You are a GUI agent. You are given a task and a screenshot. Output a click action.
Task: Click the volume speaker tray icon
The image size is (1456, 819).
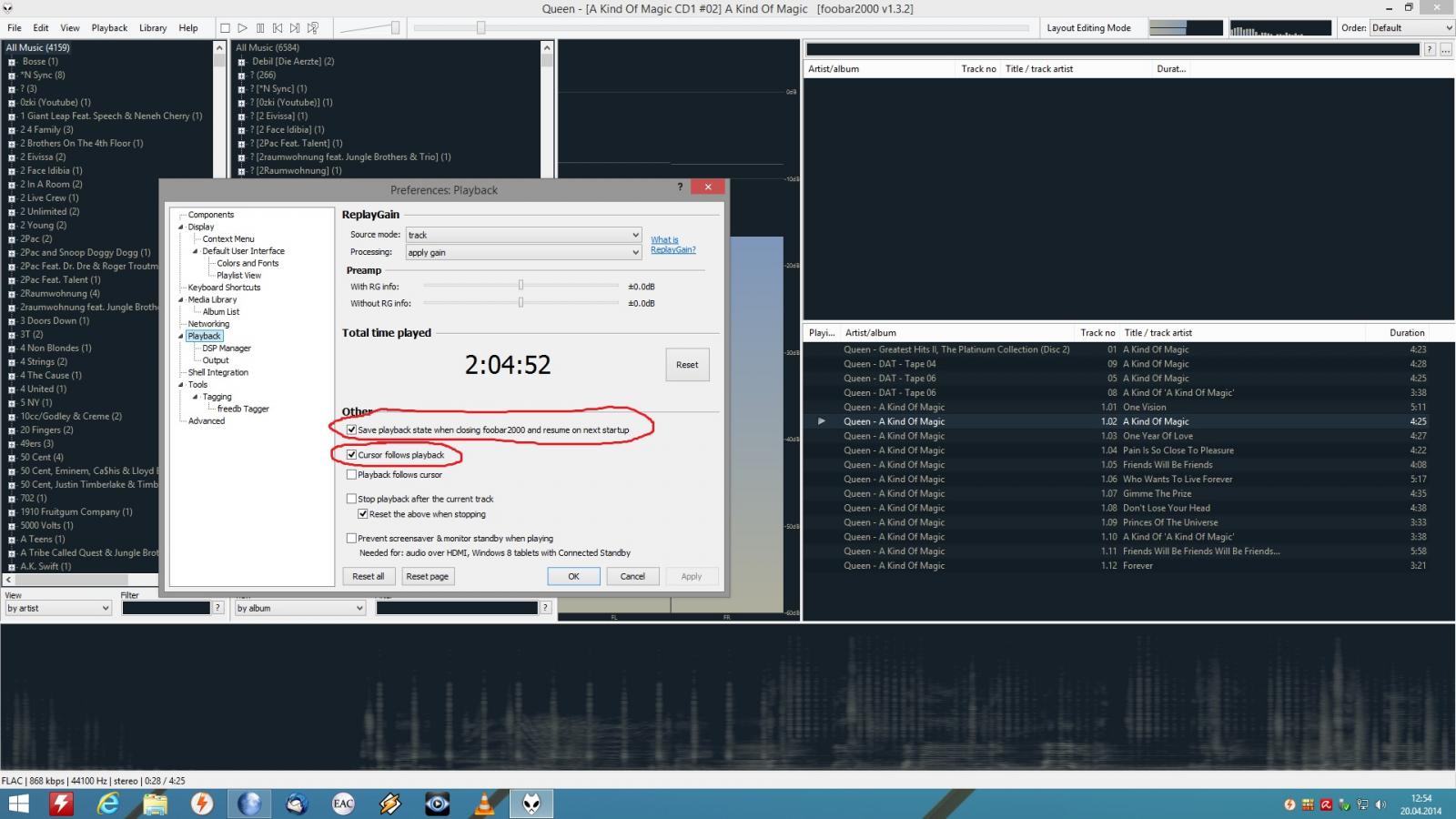(1380, 804)
